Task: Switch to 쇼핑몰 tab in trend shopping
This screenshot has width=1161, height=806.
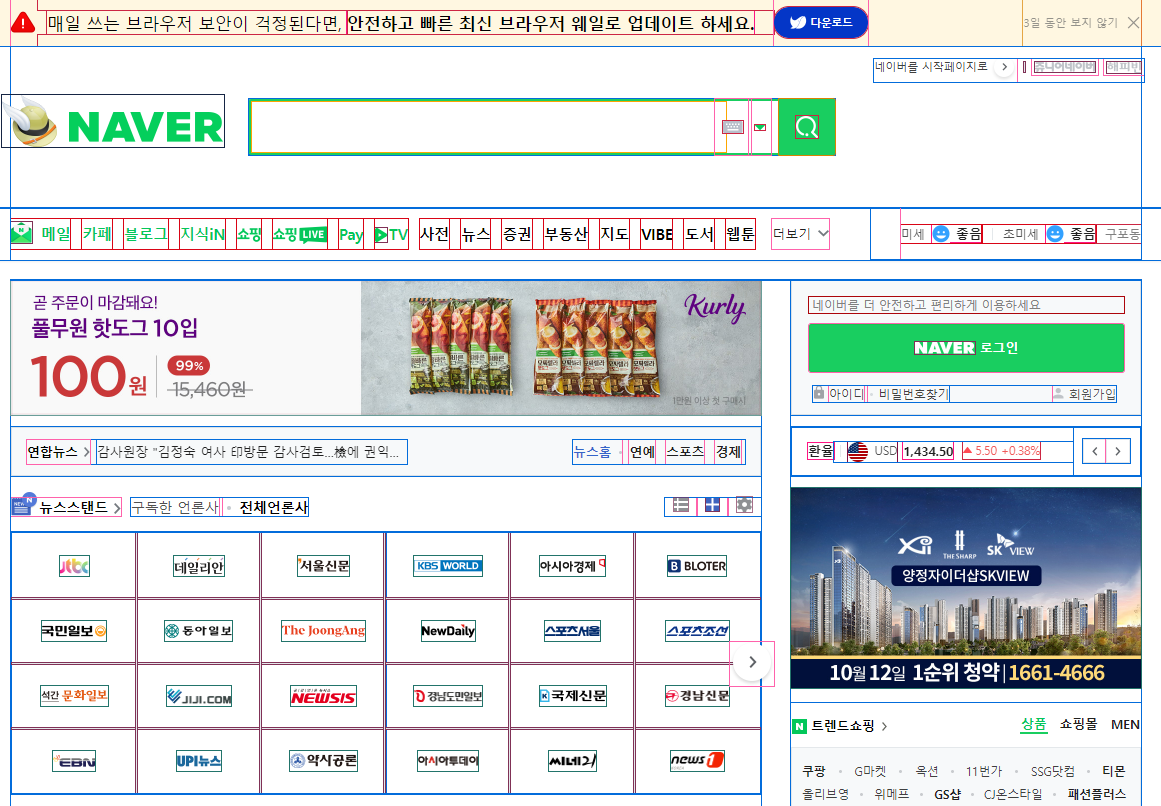Action: point(1078,725)
